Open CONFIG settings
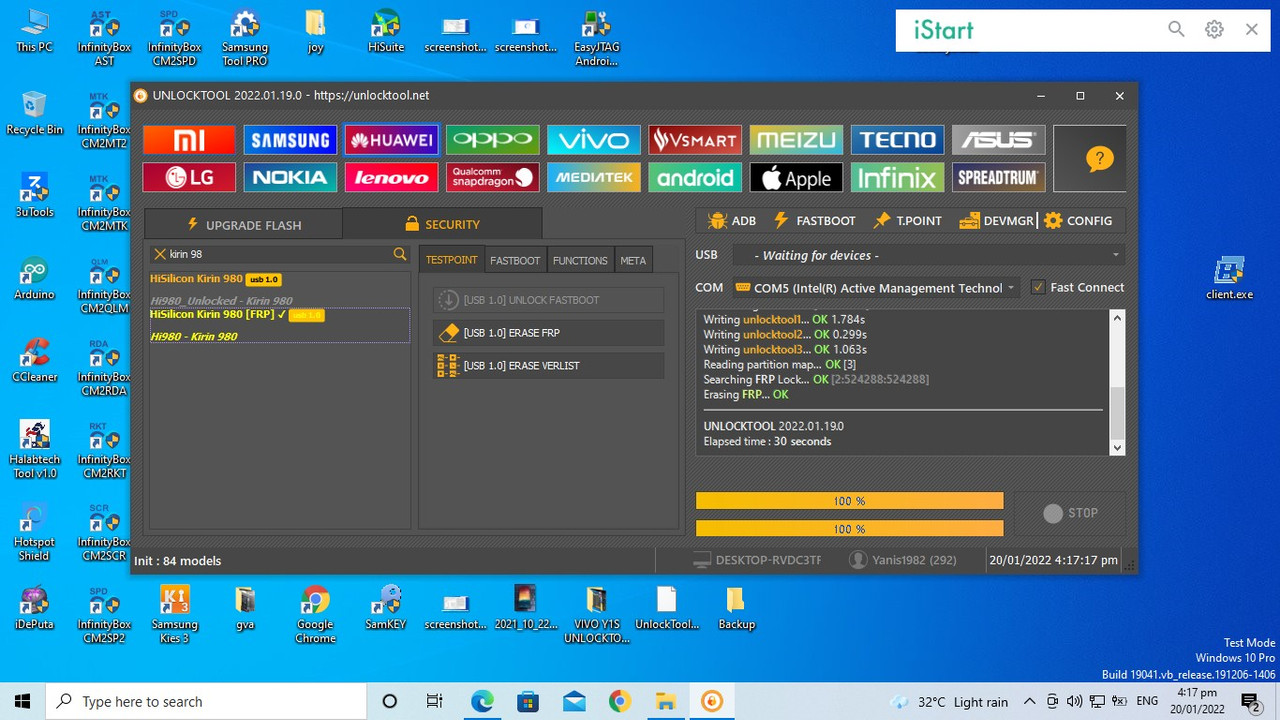 pyautogui.click(x=1078, y=221)
